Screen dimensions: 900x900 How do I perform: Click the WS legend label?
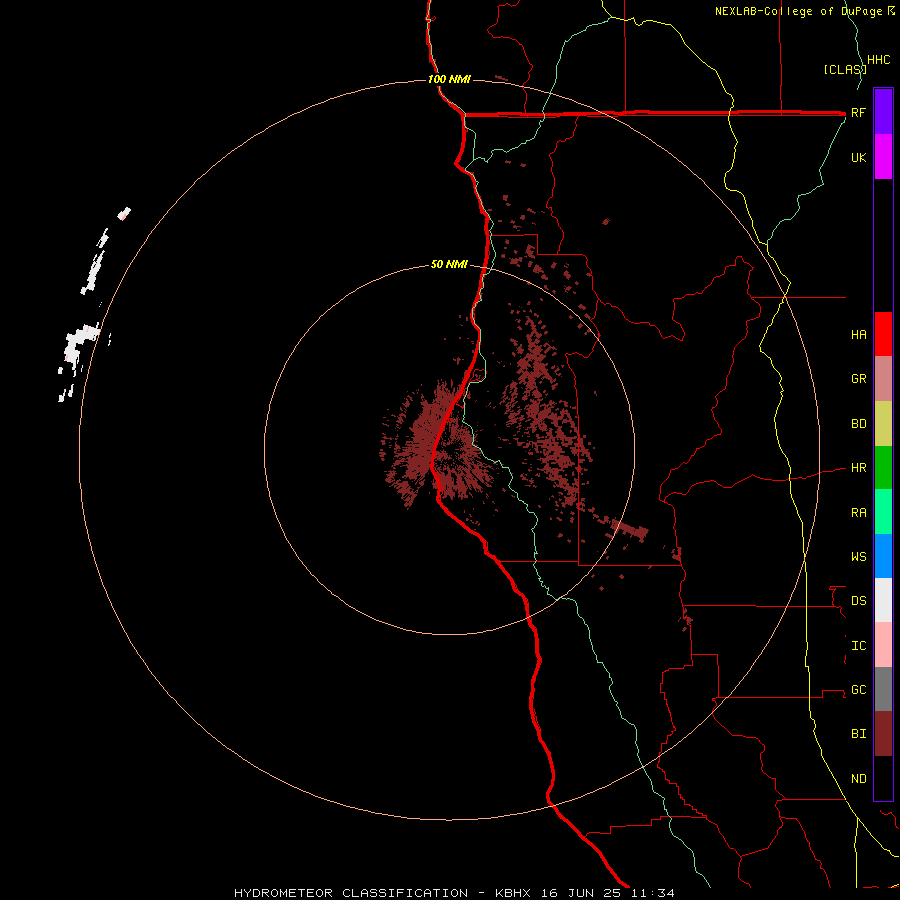pyautogui.click(x=858, y=557)
